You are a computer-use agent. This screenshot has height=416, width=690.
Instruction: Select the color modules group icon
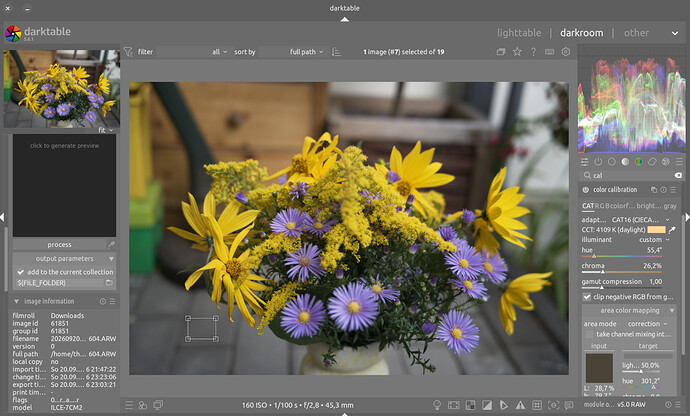tap(639, 162)
